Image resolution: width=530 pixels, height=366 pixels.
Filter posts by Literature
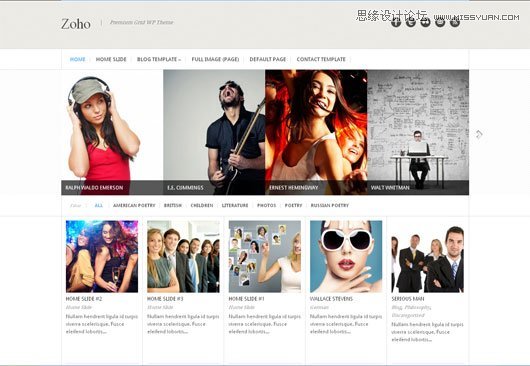pyautogui.click(x=235, y=205)
